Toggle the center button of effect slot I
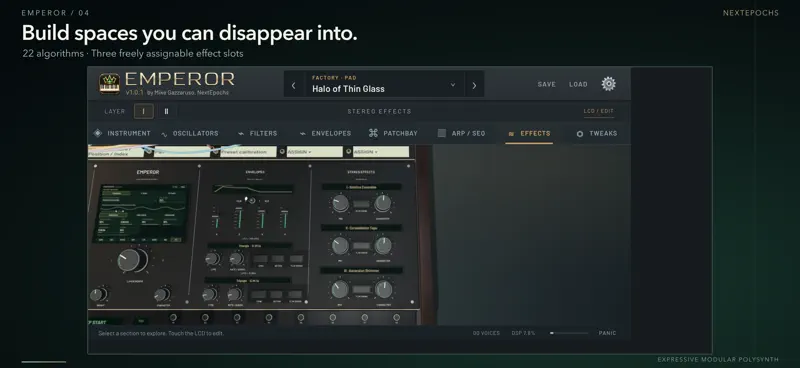Viewport: 800px width, 368px height. pos(361,204)
